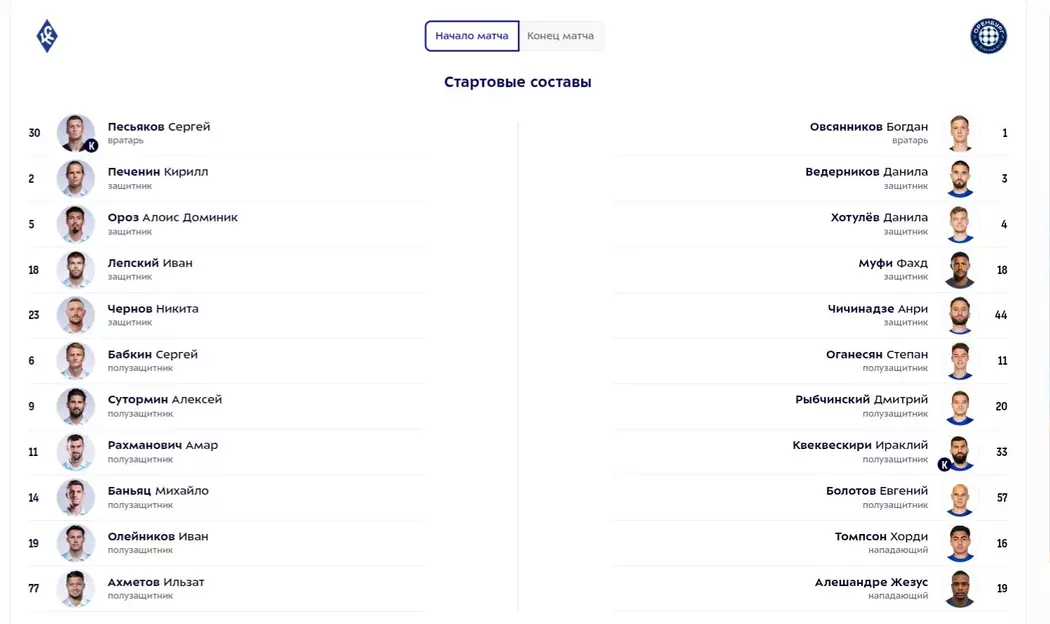Image resolution: width=1050 pixels, height=624 pixels.
Task: Click the Orenburg club crest
Action: click(988, 36)
